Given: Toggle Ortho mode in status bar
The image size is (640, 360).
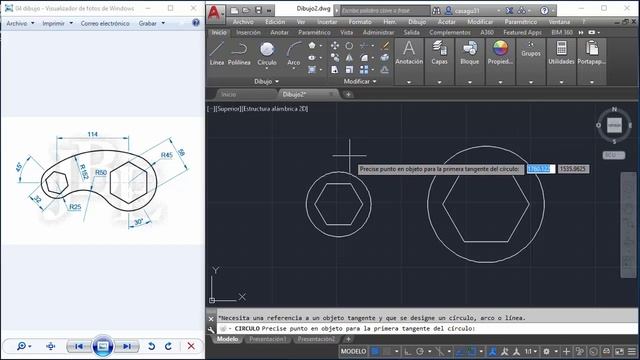Looking at the screenshot, I should pyautogui.click(x=408, y=351).
